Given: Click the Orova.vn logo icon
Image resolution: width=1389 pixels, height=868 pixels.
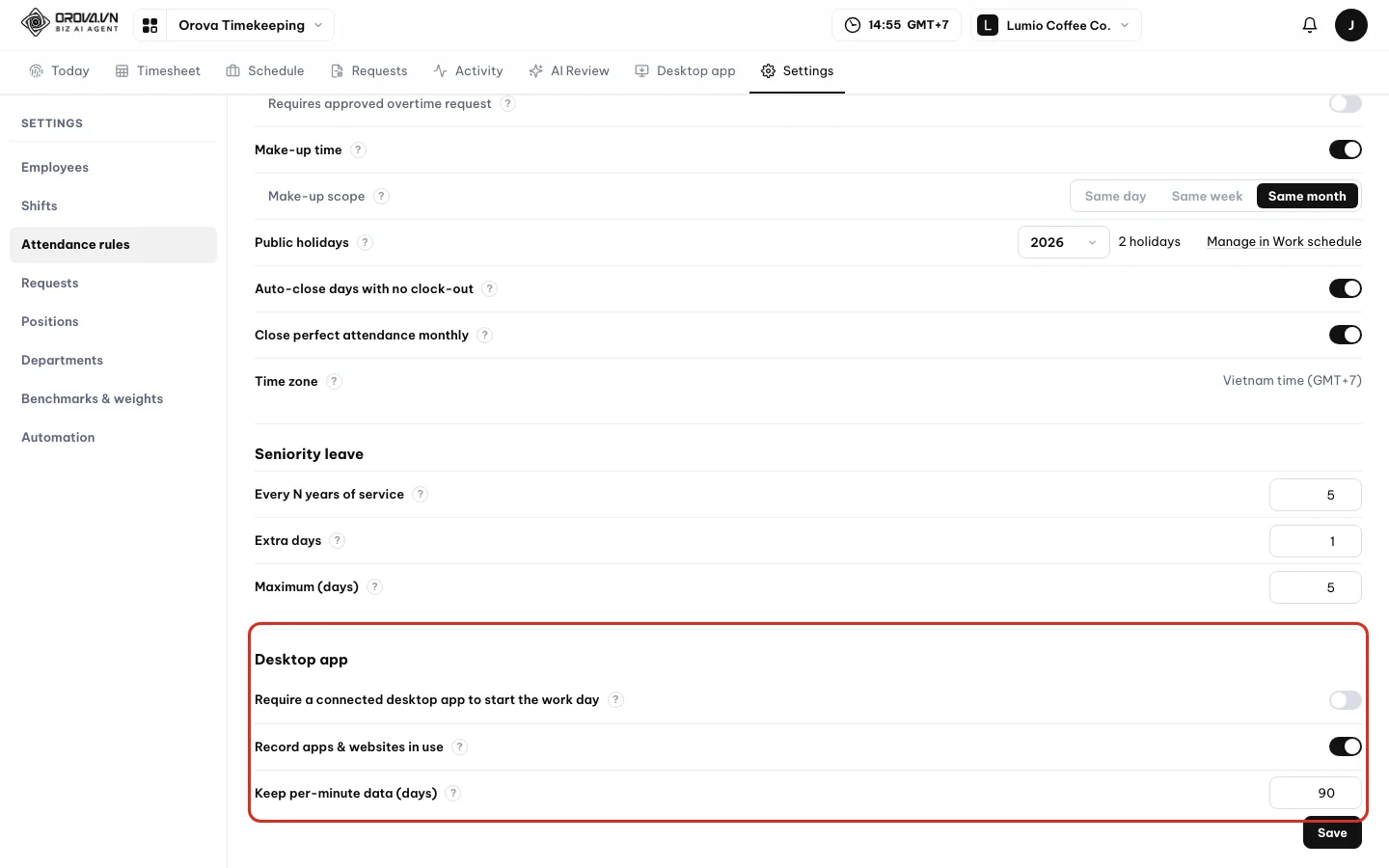Looking at the screenshot, I should pyautogui.click(x=36, y=22).
